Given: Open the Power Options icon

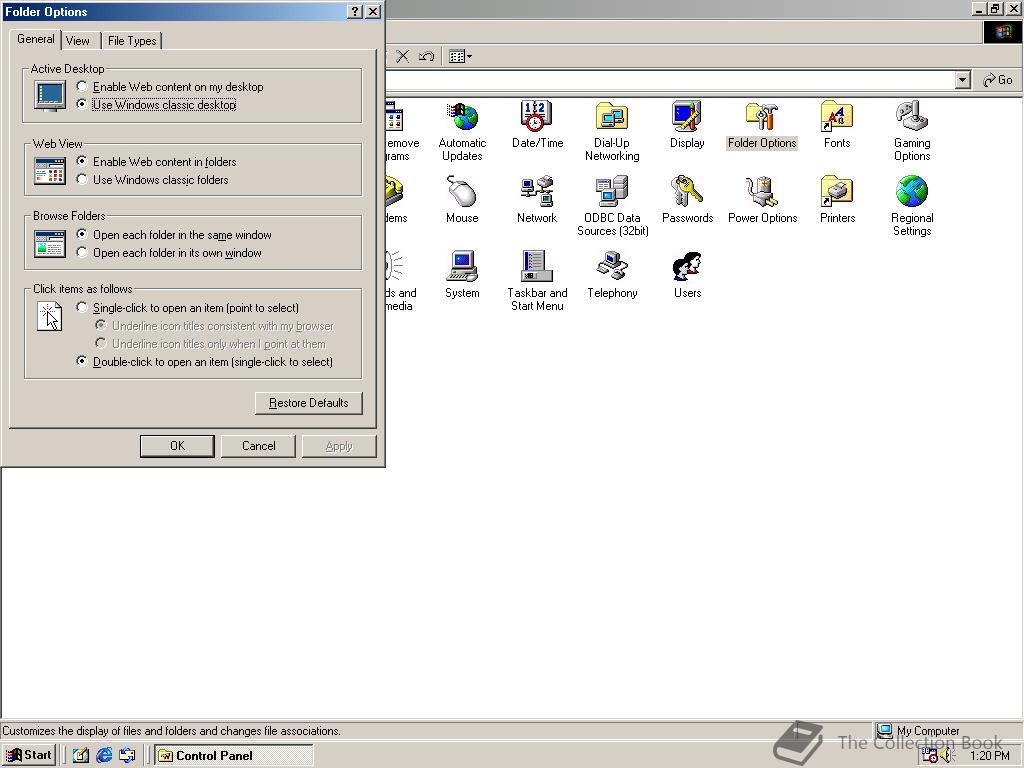Looking at the screenshot, I should coord(762,199).
